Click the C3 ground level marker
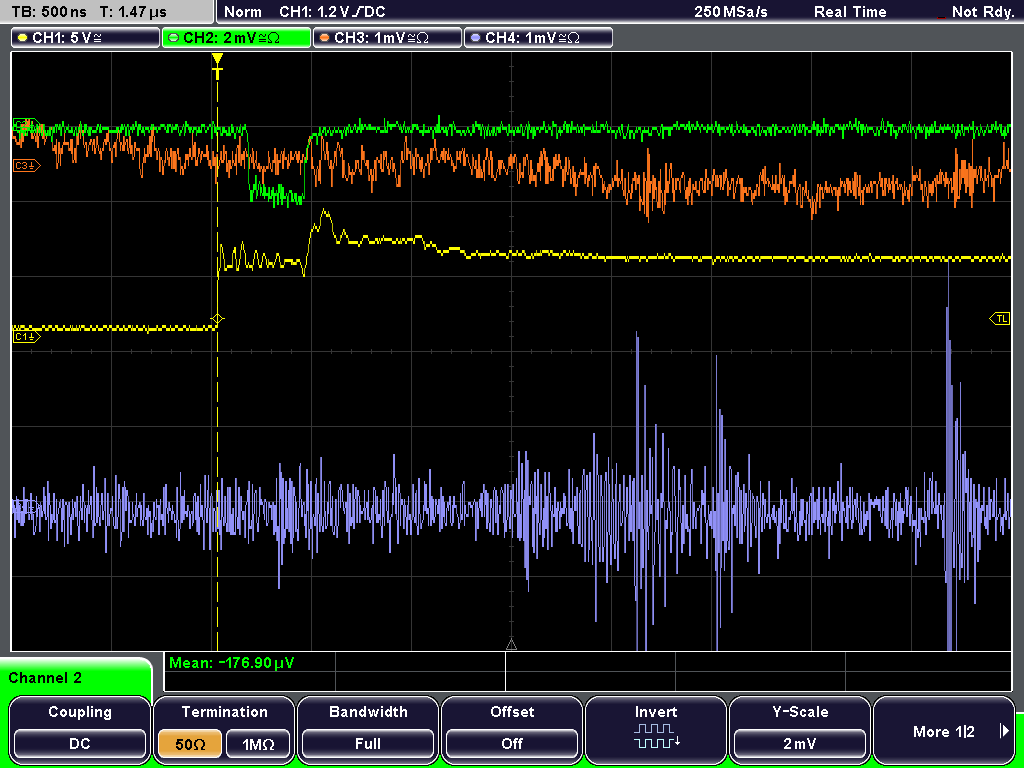 (x=26, y=166)
